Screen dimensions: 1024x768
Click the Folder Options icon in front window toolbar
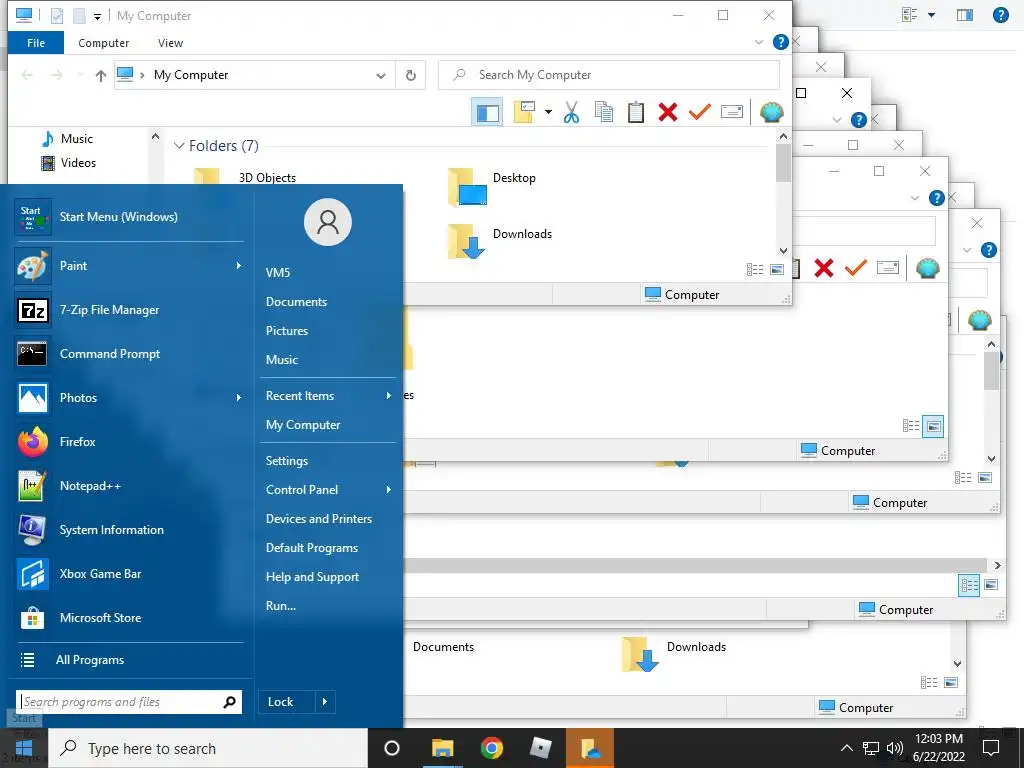pyautogui.click(x=524, y=112)
